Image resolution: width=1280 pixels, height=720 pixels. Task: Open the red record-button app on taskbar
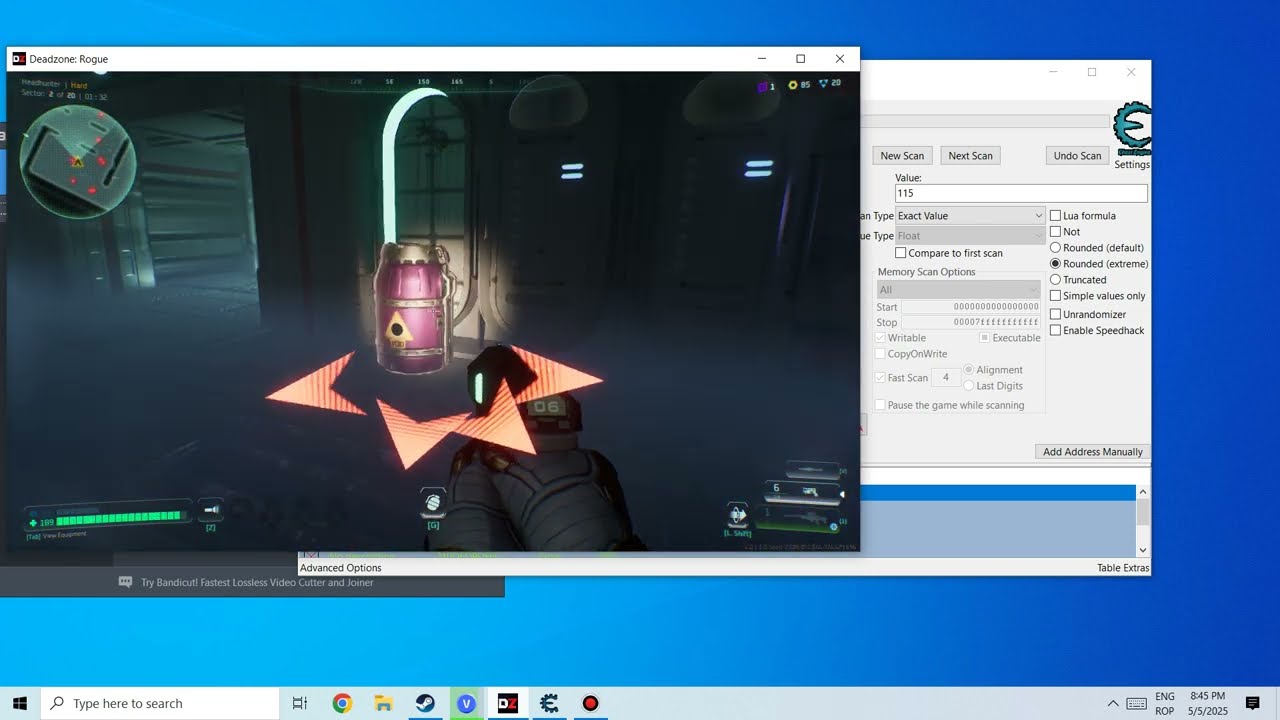tap(590, 703)
